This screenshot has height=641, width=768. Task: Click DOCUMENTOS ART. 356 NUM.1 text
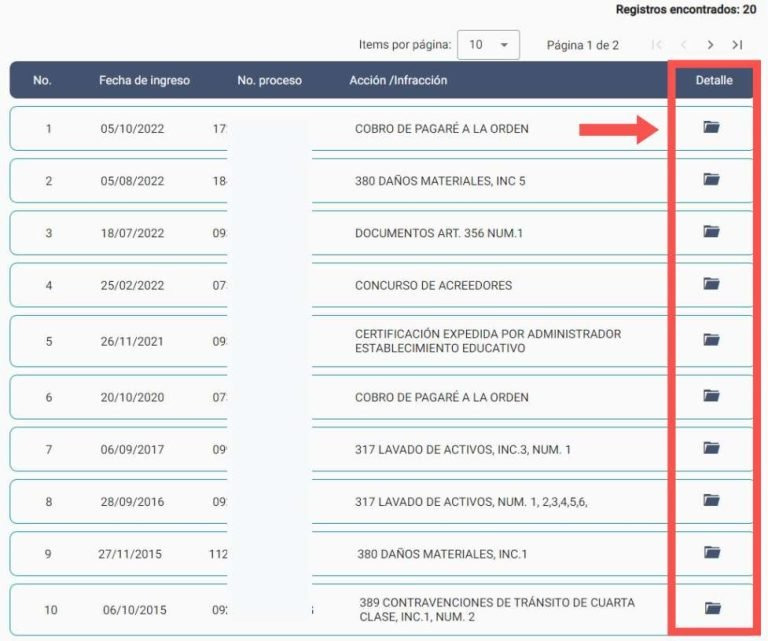click(439, 233)
